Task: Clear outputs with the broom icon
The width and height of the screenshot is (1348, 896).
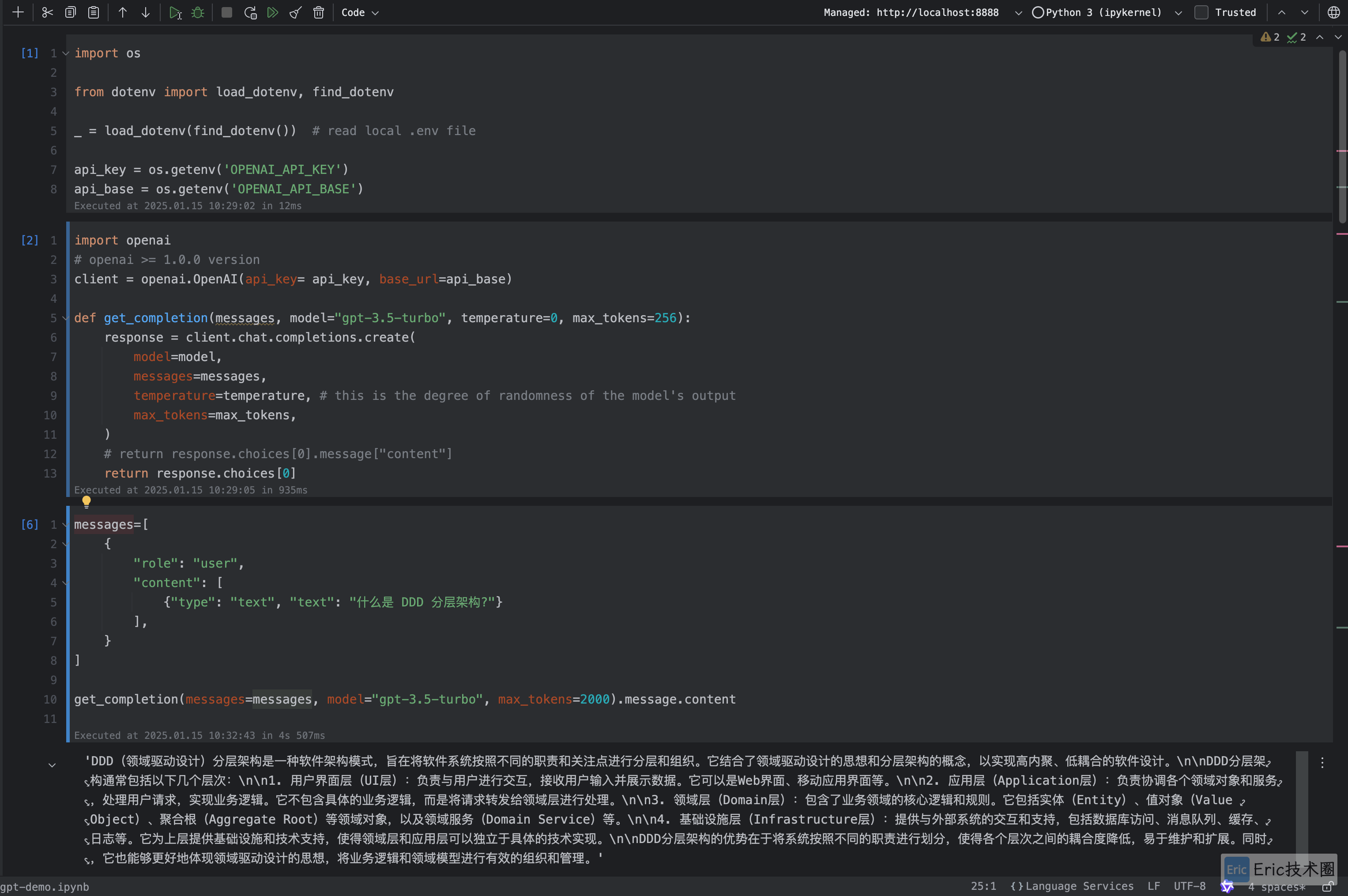Action: [295, 12]
